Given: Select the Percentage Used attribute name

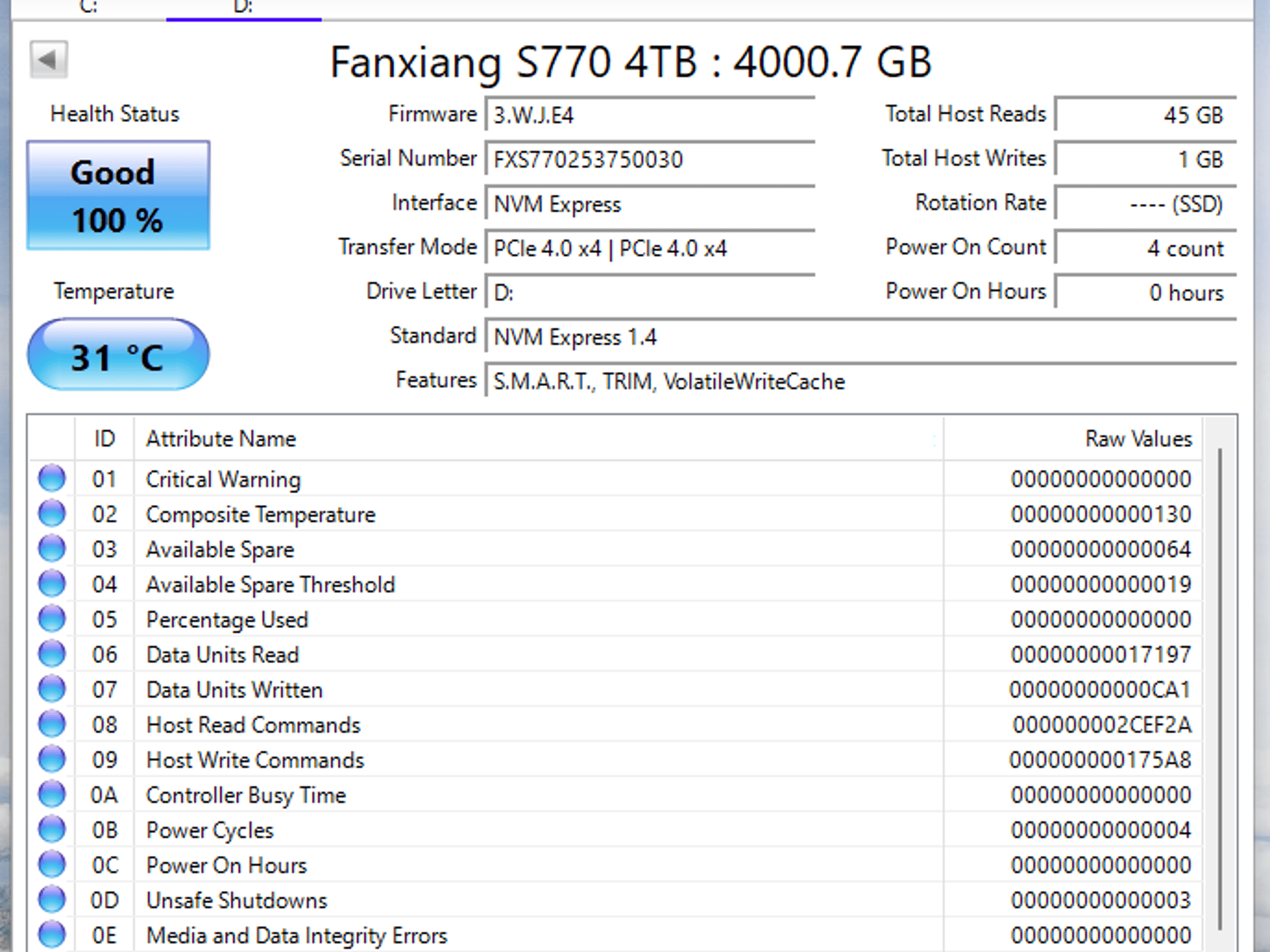Looking at the screenshot, I should coord(227,620).
